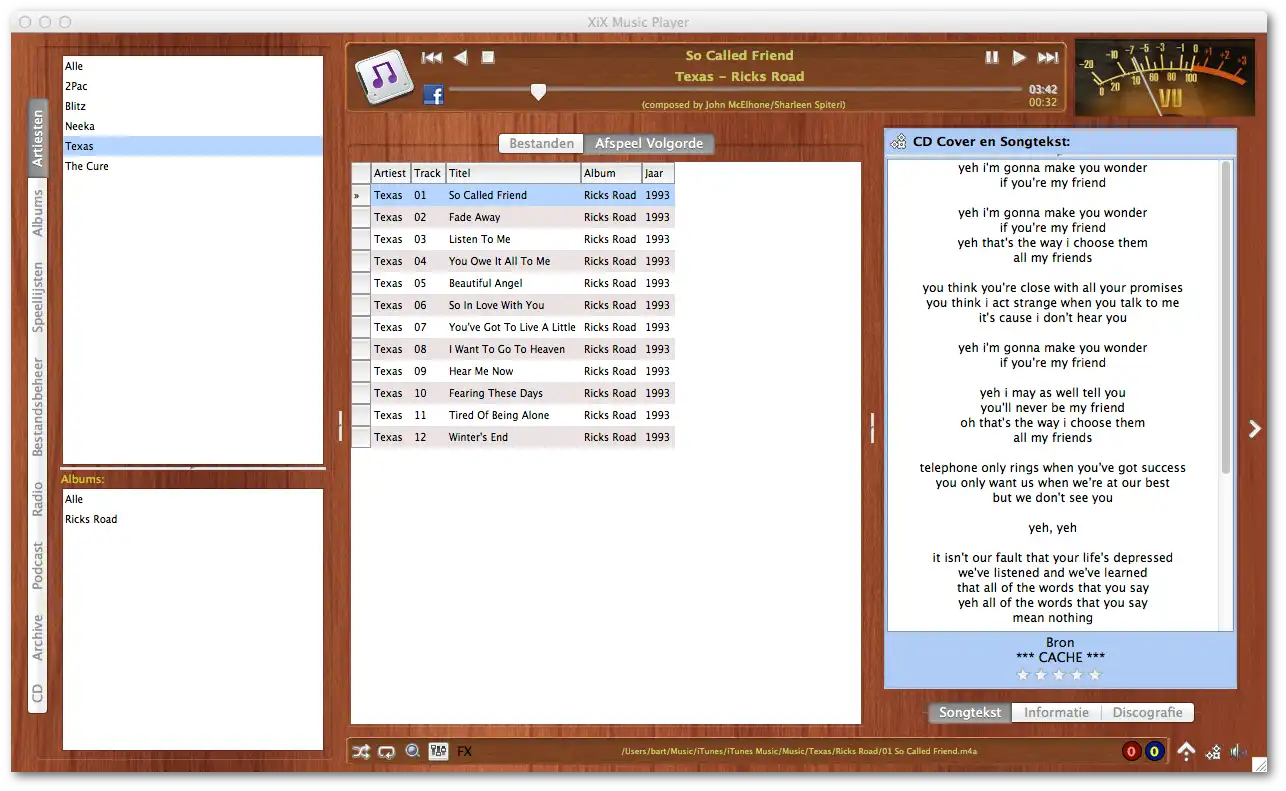
Task: Sort tracks by the Titel column header
Action: (513, 173)
